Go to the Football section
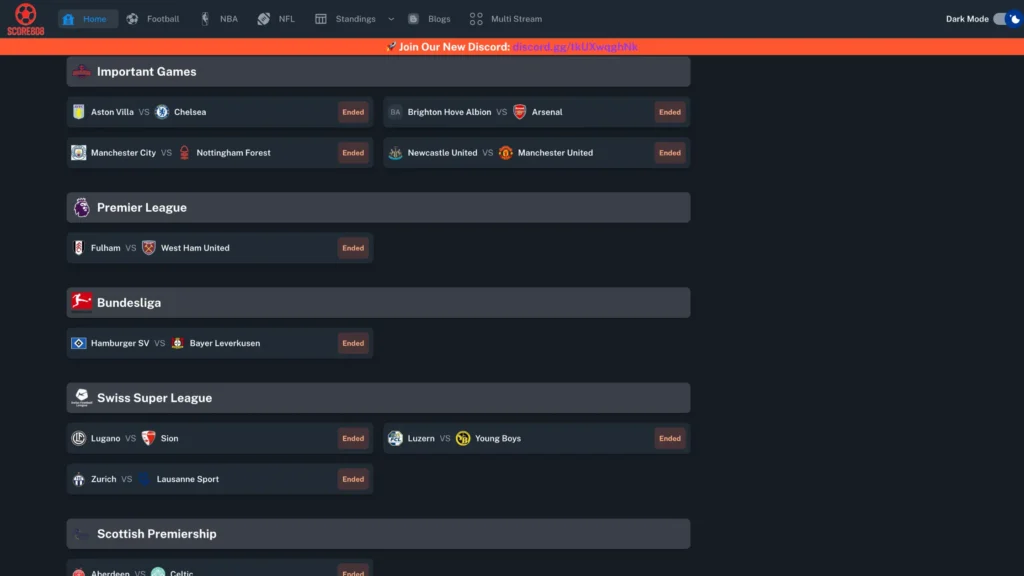The image size is (1024, 576). [153, 19]
